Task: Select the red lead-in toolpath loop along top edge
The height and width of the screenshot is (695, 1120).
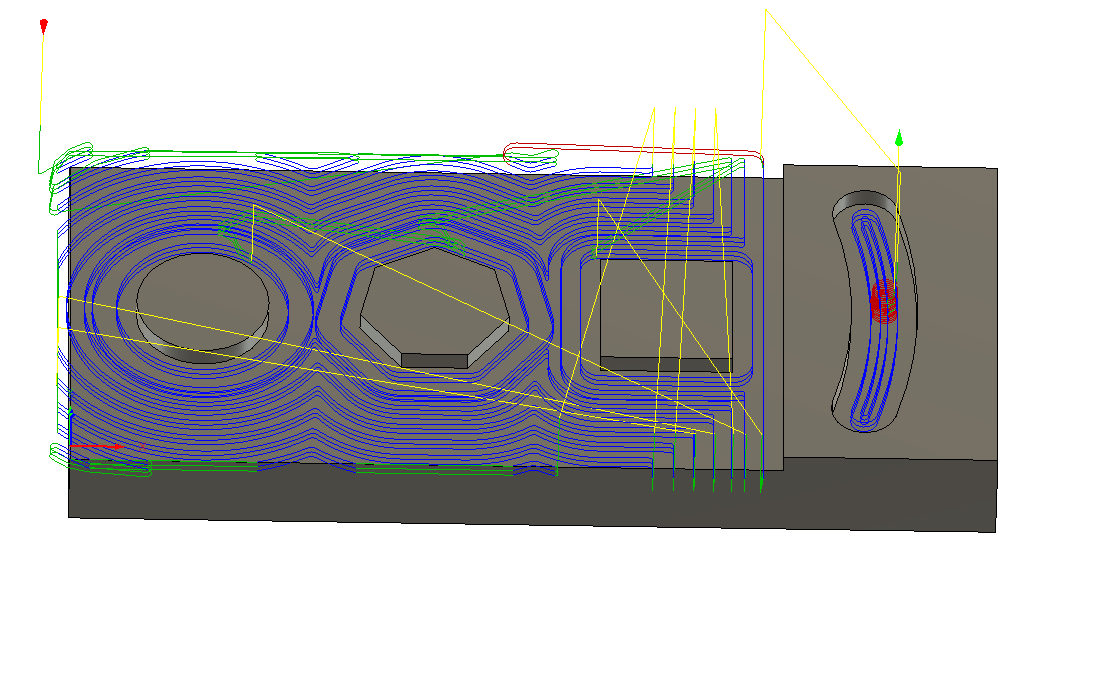Action: [x=633, y=154]
